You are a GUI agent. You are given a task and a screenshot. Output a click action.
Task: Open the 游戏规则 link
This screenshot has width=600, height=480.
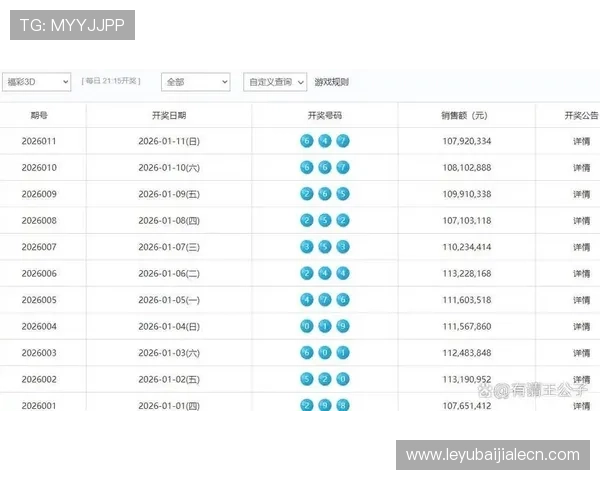click(x=332, y=82)
